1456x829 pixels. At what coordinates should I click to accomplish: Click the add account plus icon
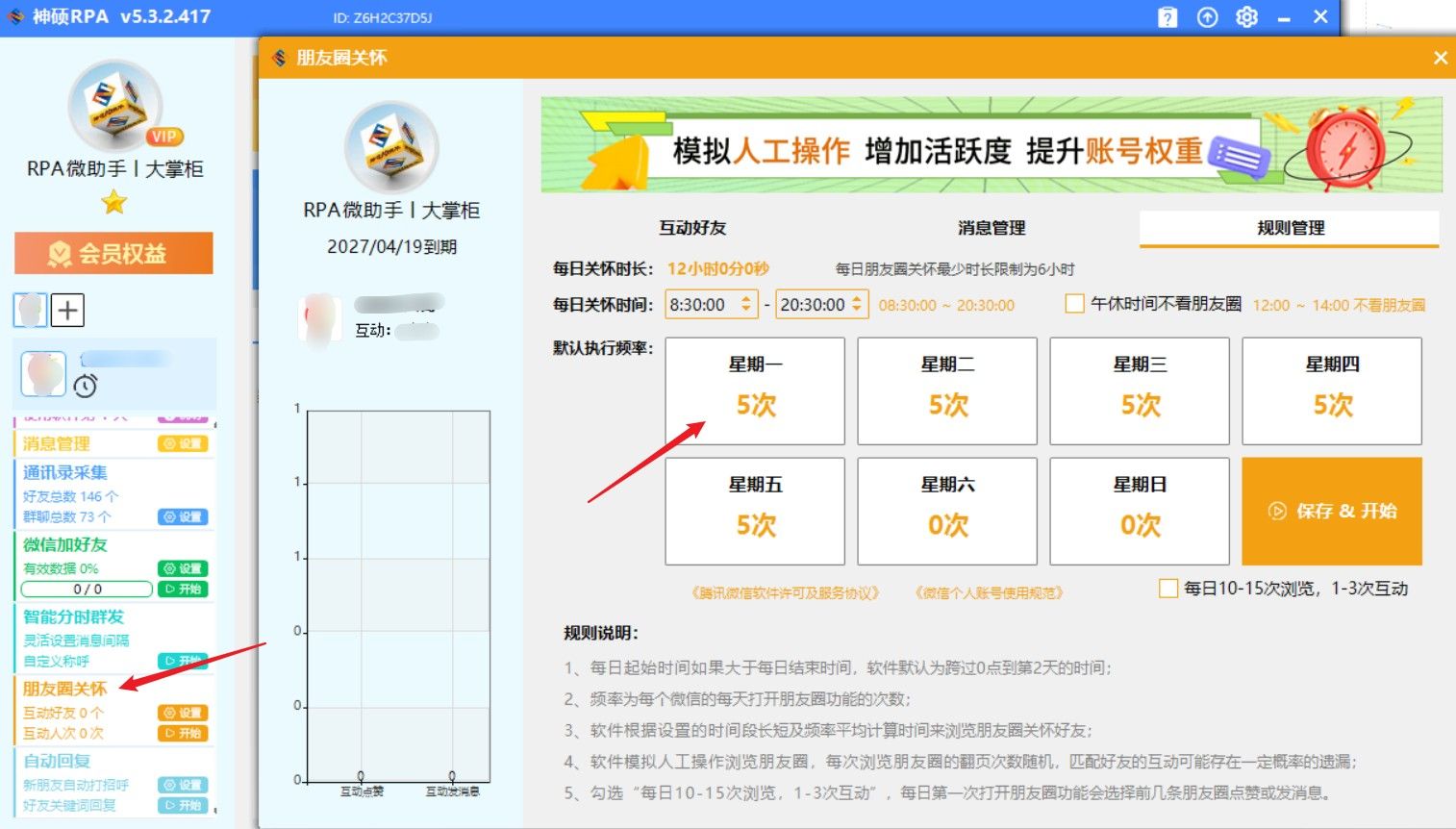(x=67, y=310)
